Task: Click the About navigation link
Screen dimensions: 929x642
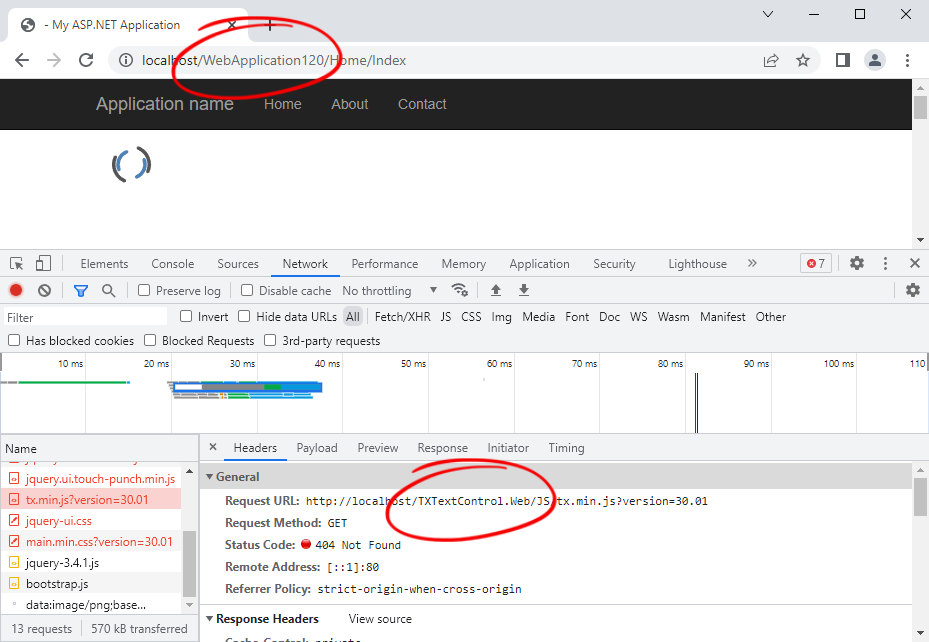Action: coord(350,104)
